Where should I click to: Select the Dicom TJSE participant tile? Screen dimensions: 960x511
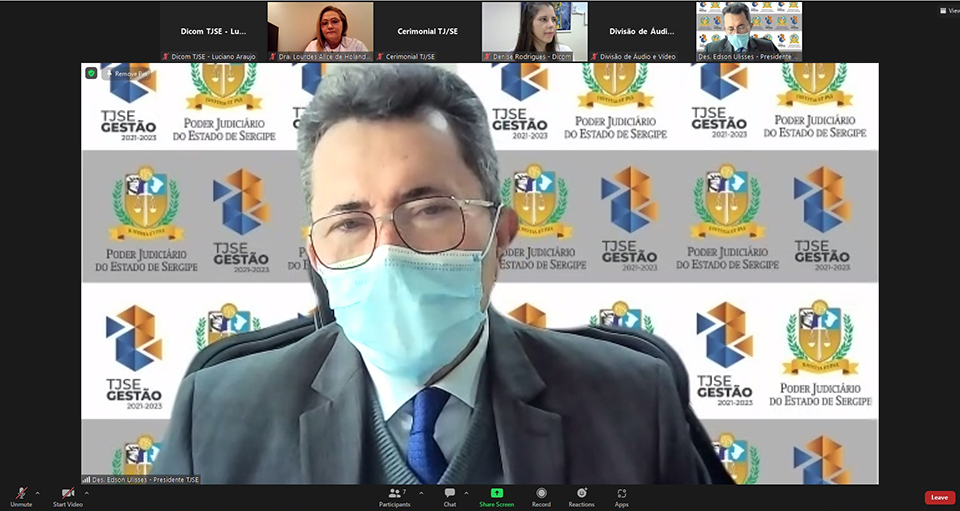click(213, 31)
